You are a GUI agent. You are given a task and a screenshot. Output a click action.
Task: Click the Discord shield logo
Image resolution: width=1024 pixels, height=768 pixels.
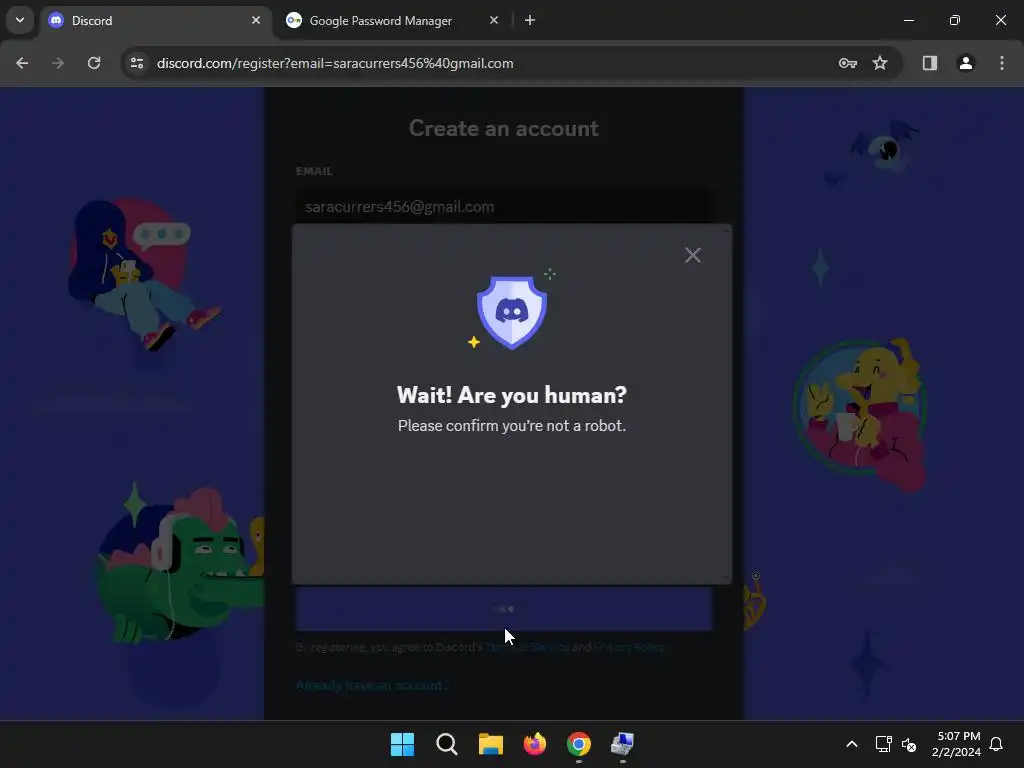pyautogui.click(x=511, y=312)
